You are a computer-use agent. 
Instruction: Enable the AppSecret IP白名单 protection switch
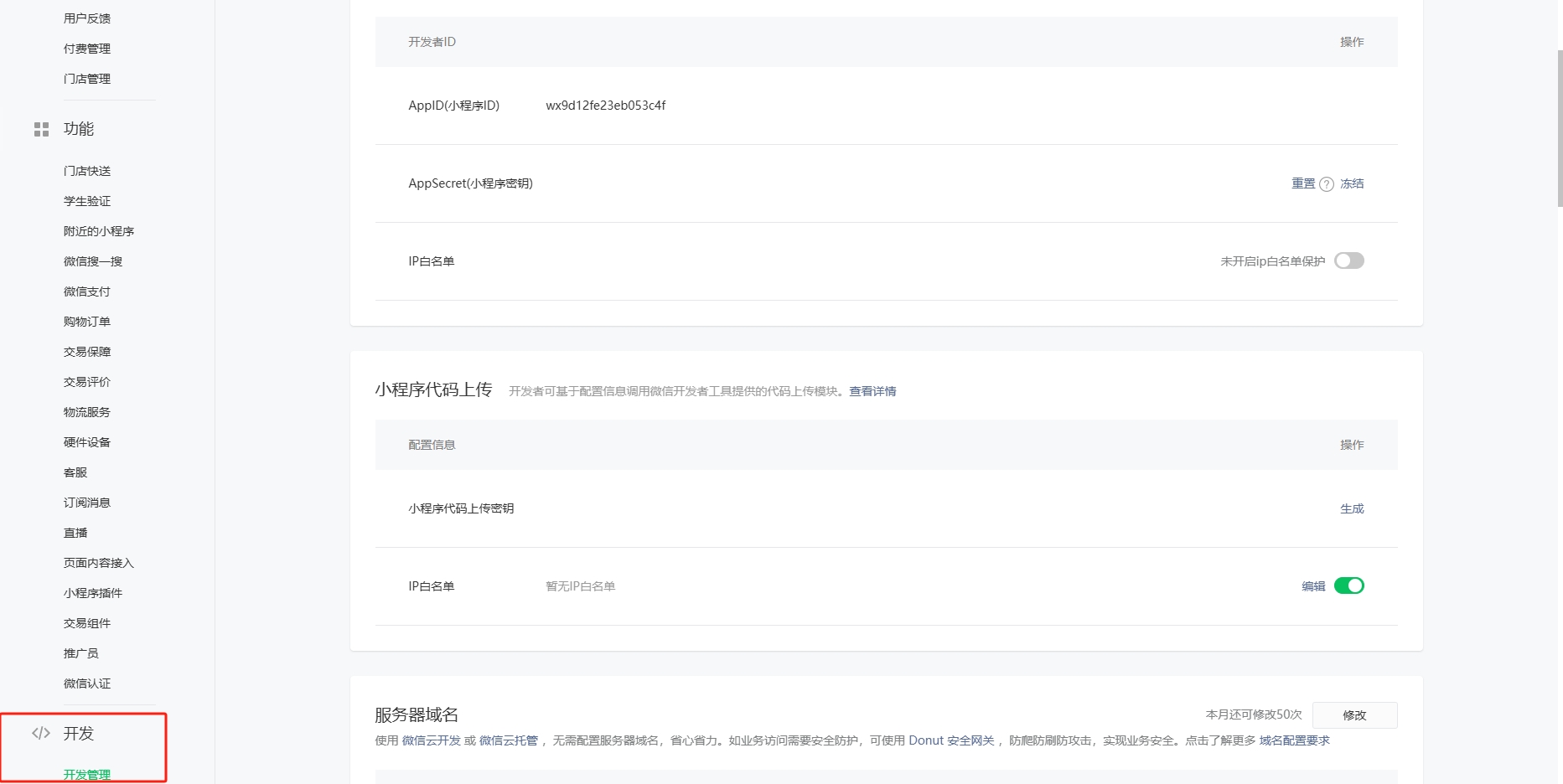point(1348,260)
